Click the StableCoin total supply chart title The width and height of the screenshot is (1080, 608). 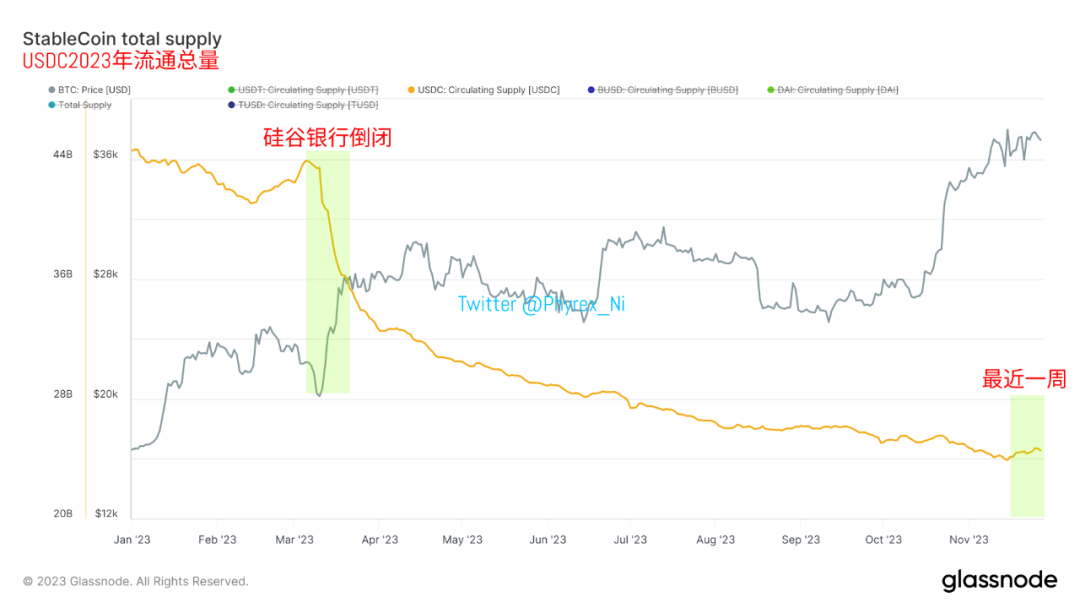[122, 39]
